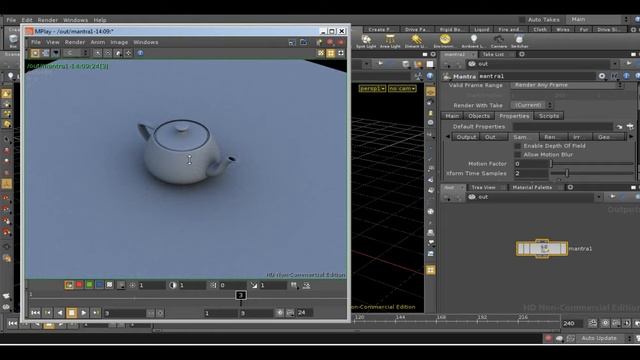
Task: Step one frame back in MPlay
Action: (x=47, y=313)
